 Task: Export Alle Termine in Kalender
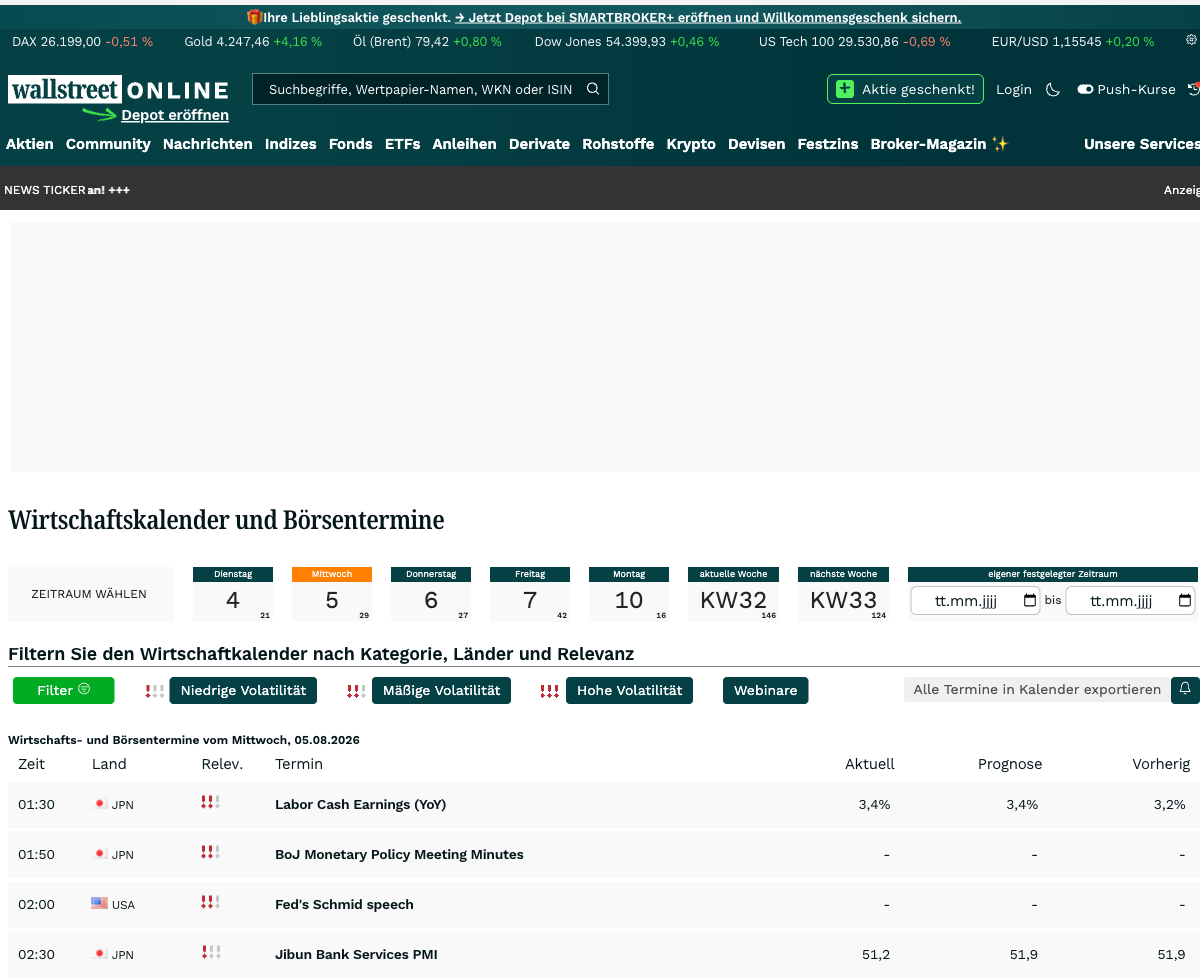tap(1037, 689)
